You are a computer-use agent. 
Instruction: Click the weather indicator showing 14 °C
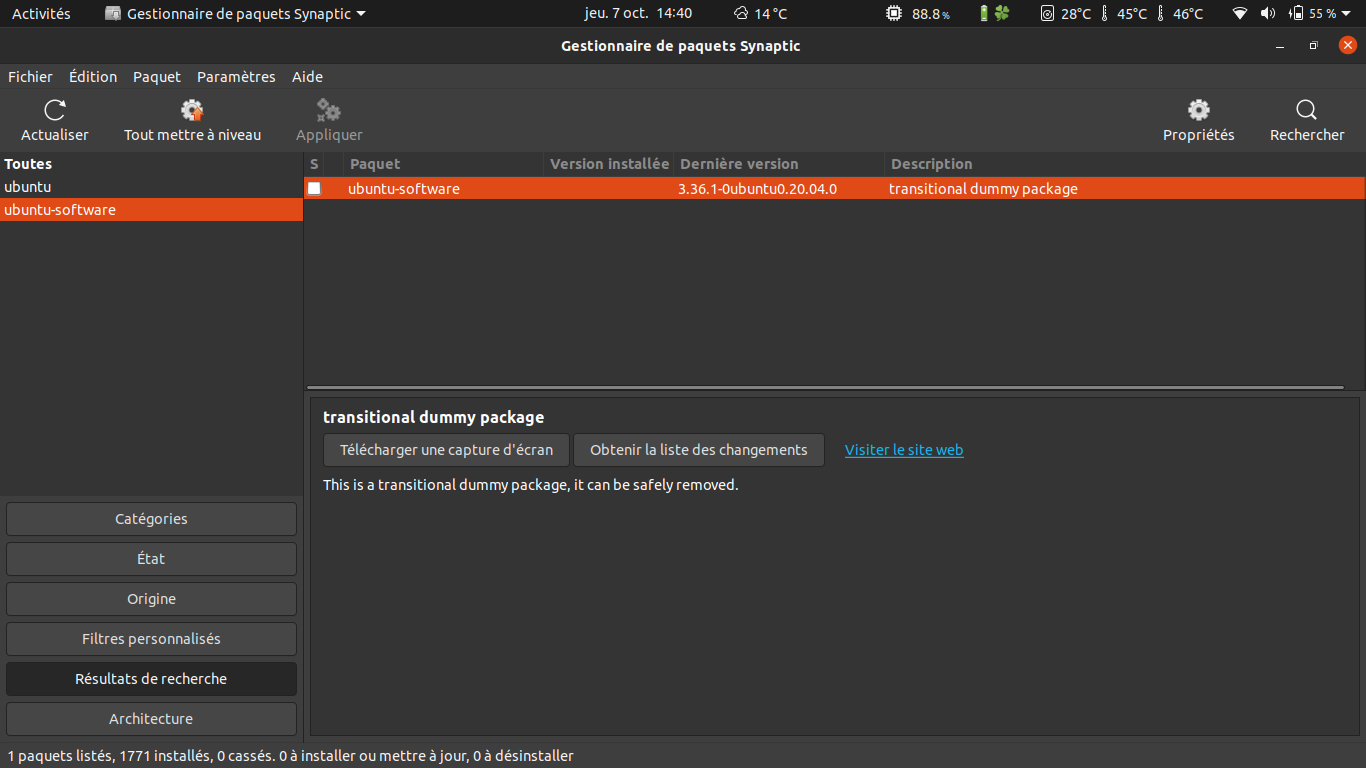click(760, 14)
